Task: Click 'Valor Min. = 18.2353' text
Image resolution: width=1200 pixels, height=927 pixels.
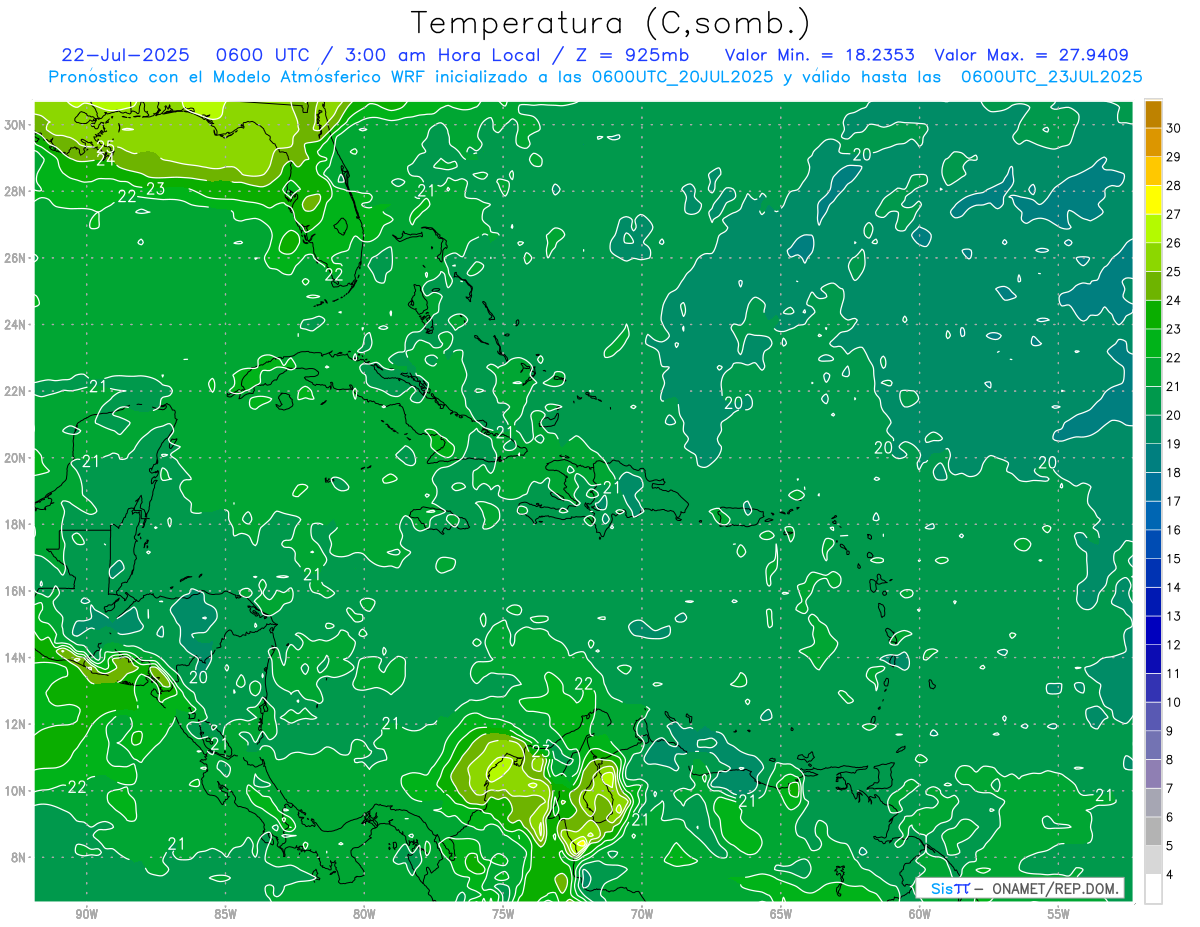Action: [x=819, y=55]
